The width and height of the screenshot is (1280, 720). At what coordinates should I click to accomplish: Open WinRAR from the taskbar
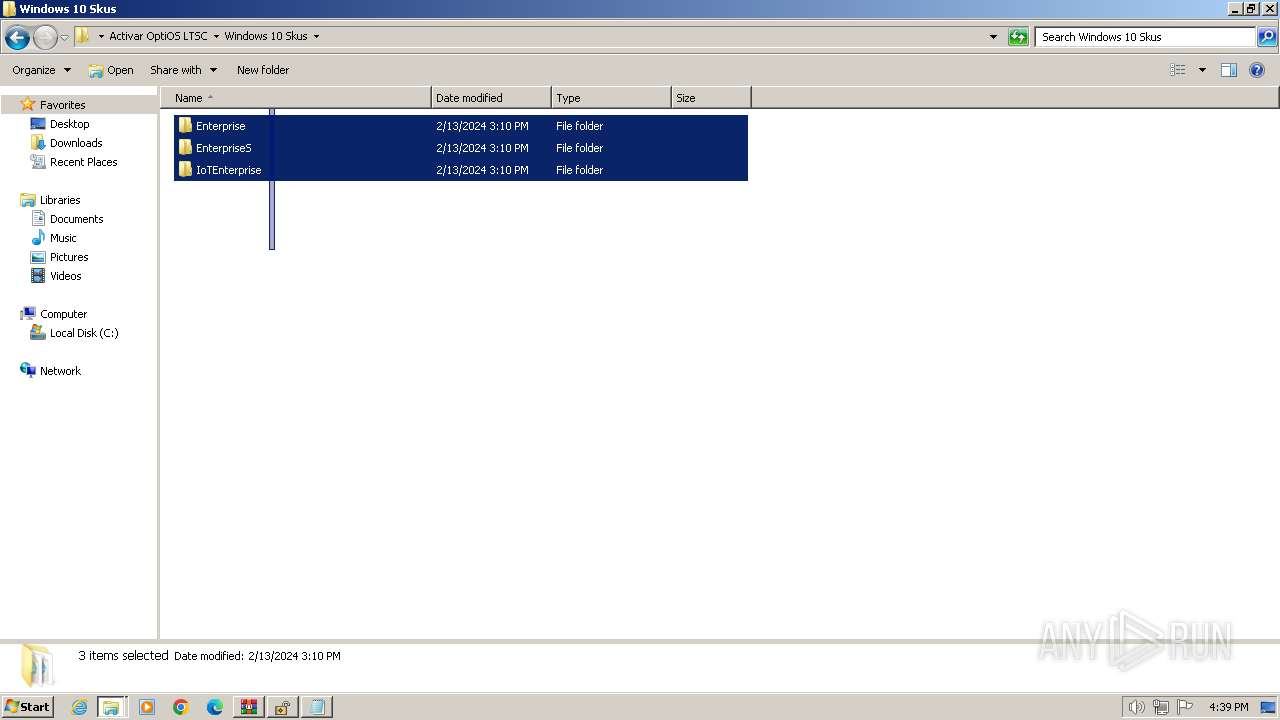248,707
